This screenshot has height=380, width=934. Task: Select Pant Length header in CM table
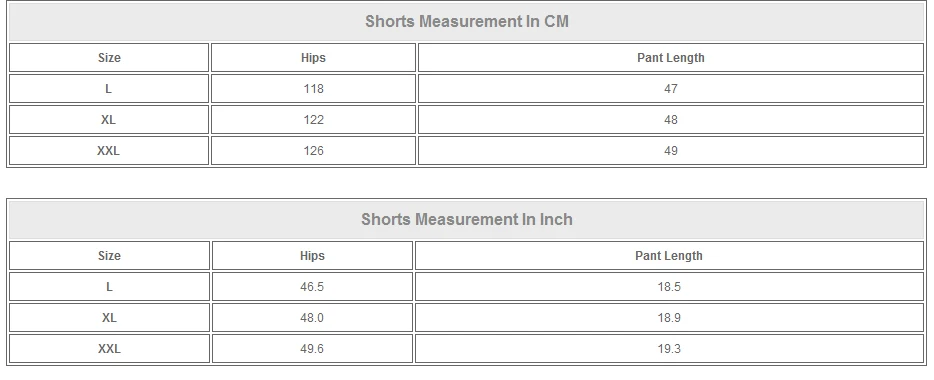coord(671,58)
